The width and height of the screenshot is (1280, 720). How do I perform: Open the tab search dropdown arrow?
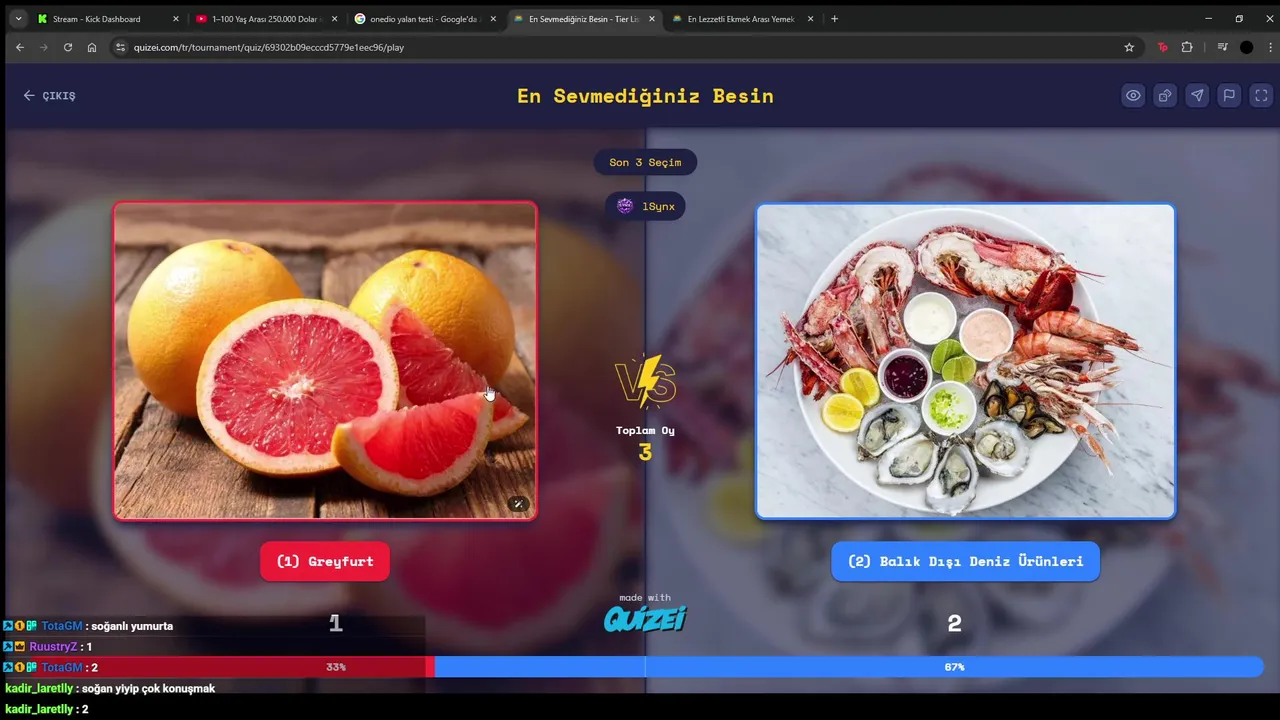tap(18, 19)
